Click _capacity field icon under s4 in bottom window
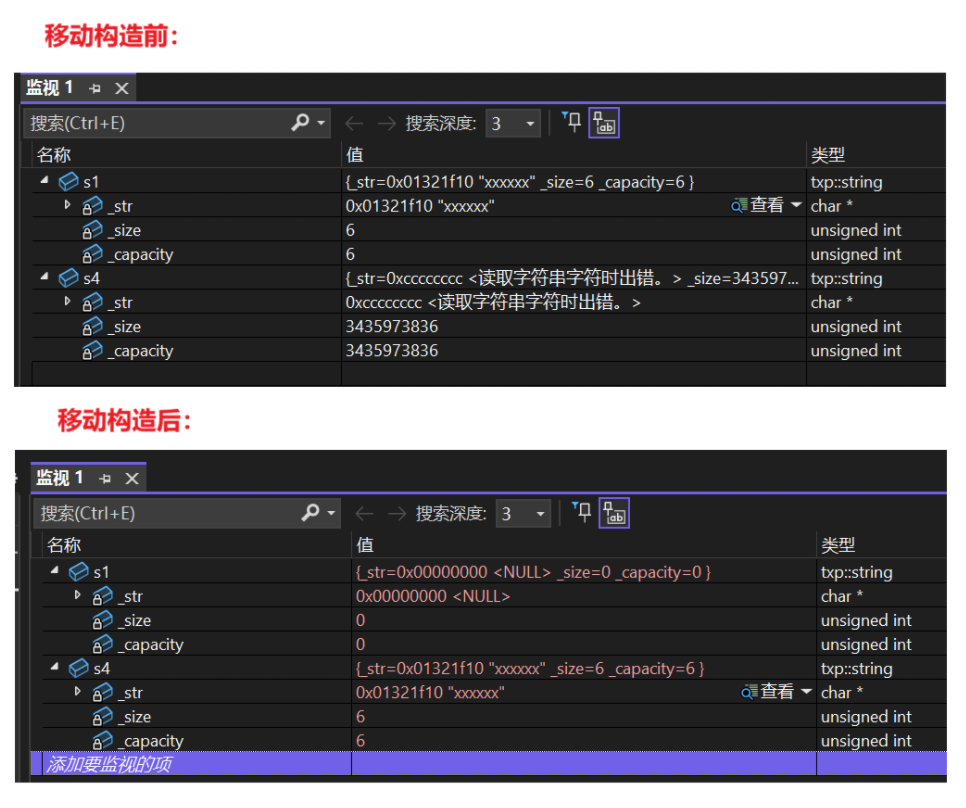 tap(102, 741)
